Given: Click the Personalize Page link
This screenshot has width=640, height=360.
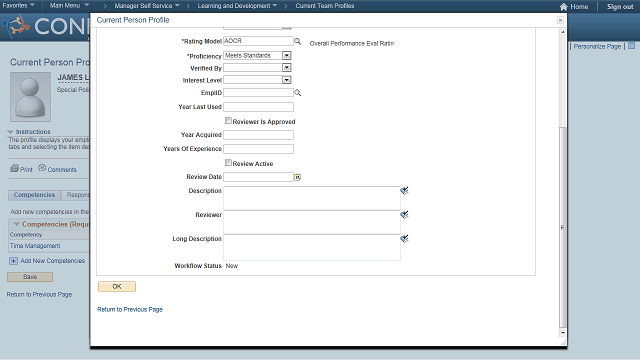Looking at the screenshot, I should point(597,47).
